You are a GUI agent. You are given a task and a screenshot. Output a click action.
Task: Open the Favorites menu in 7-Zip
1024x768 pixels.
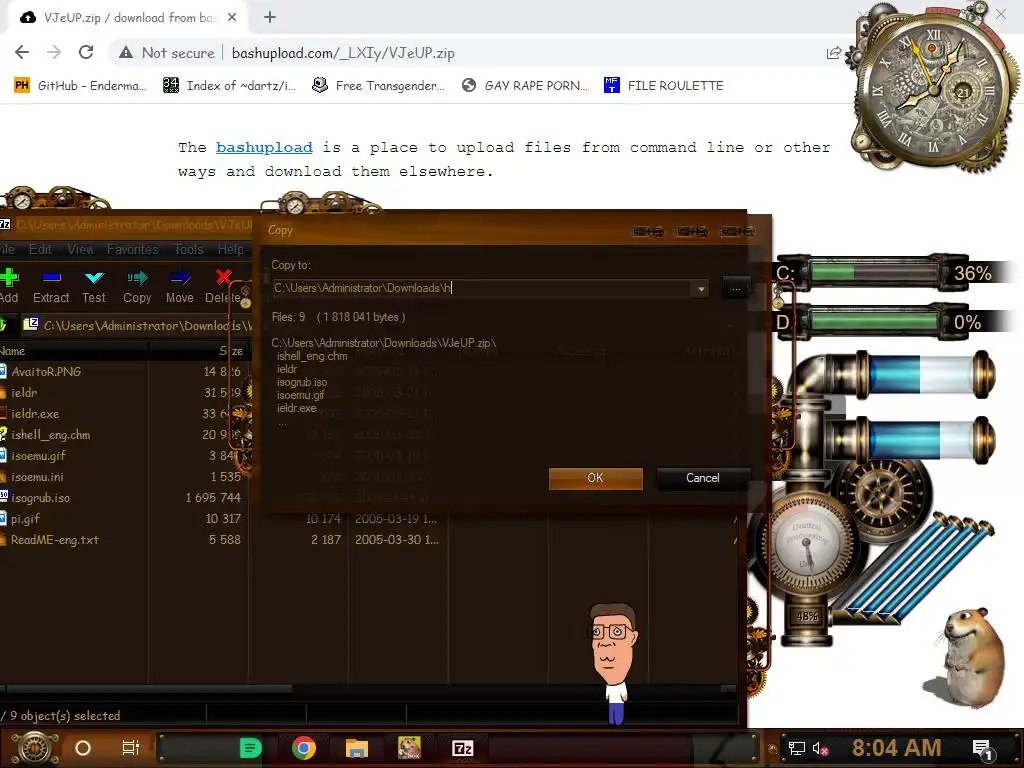pyautogui.click(x=133, y=249)
